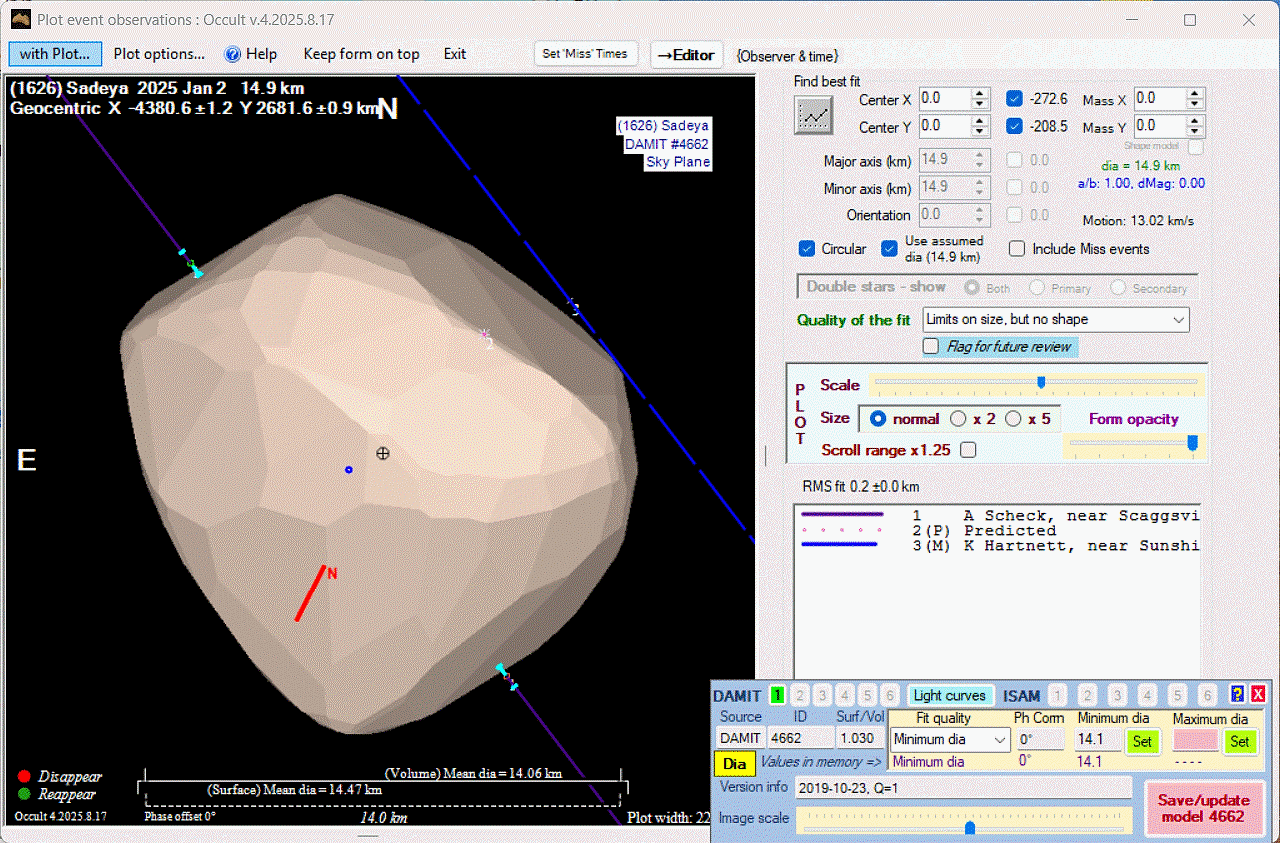Close the DAMIT panel with red X
1280x843 pixels.
click(x=1258, y=695)
